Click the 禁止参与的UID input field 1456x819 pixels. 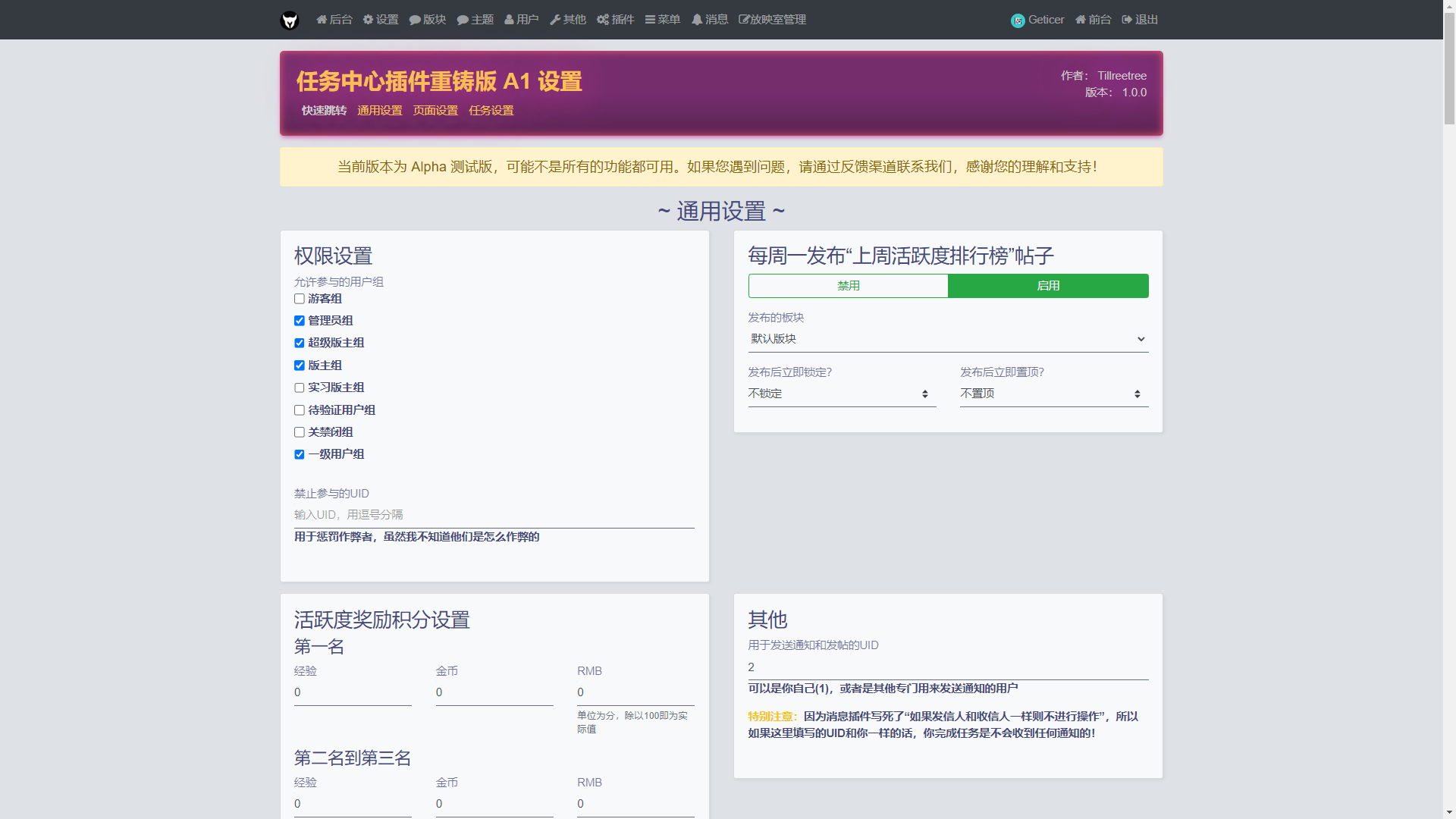tap(494, 515)
